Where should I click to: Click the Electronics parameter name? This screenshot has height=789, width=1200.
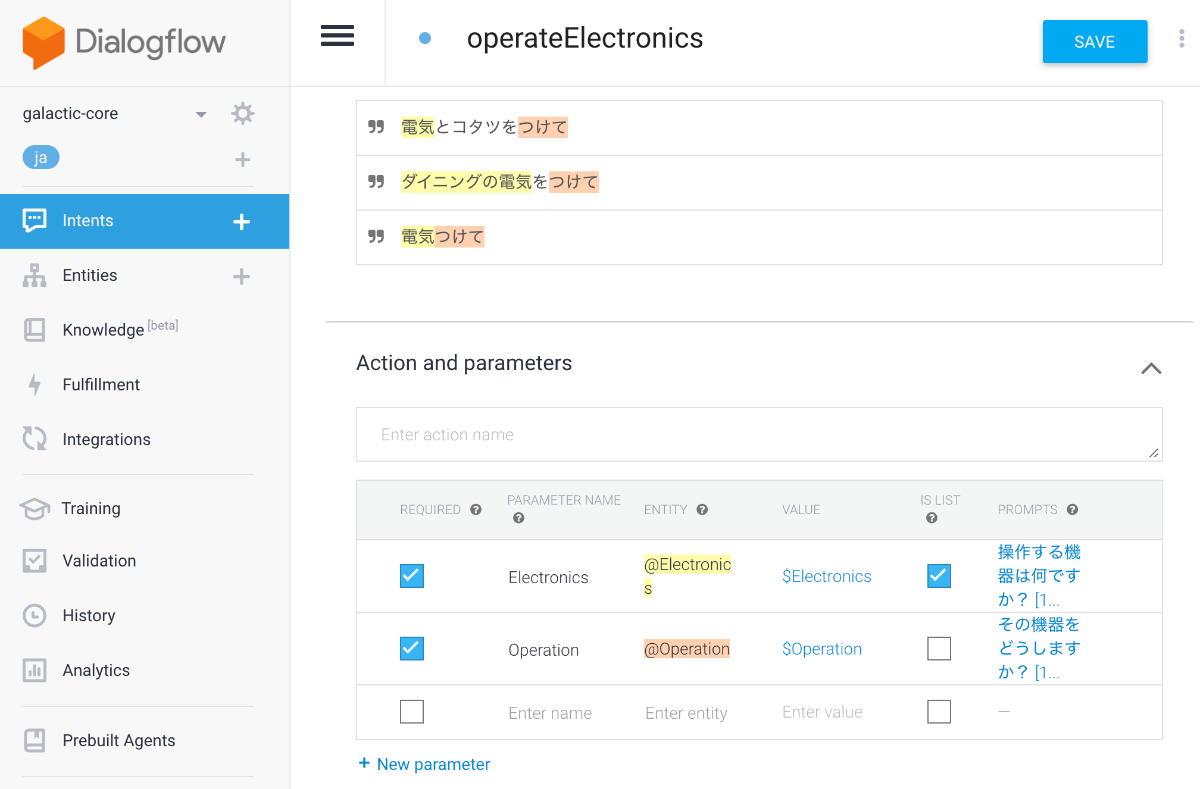(548, 577)
